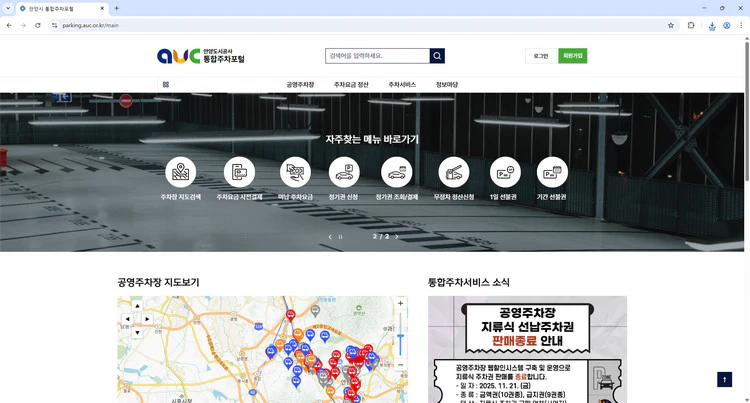The width and height of the screenshot is (750, 403).
Task: Zoom in the map with plus button
Action: (401, 303)
